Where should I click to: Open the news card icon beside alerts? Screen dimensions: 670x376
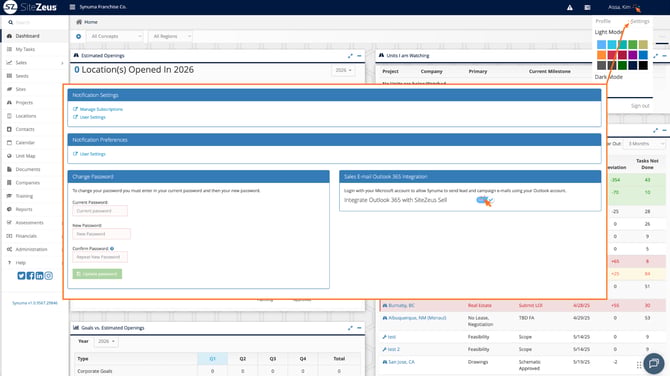[588, 7]
